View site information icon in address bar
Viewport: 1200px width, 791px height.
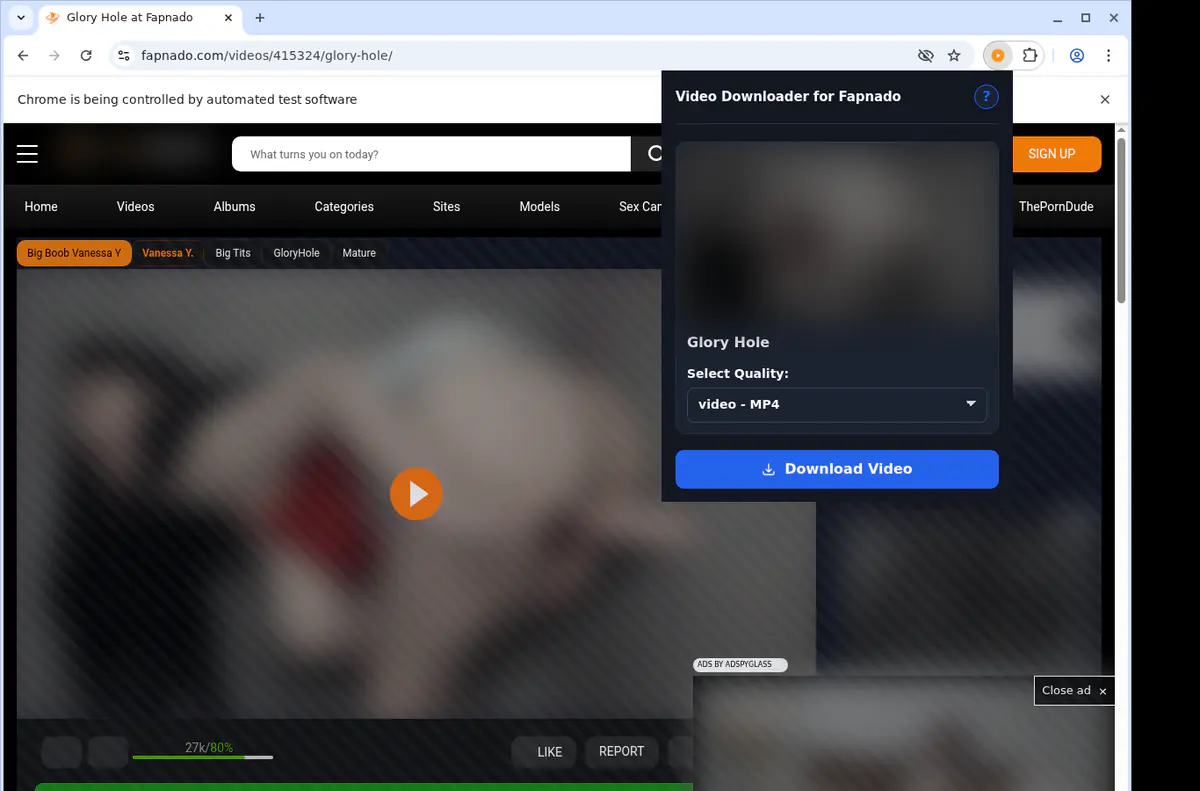[x=124, y=56]
